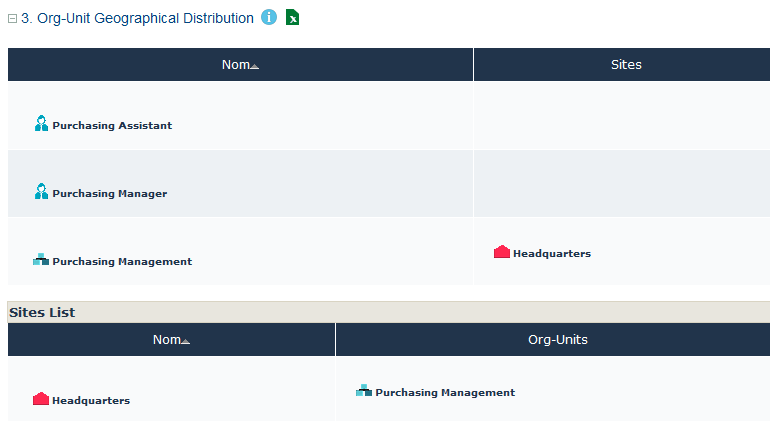Click the Purchasing Manager person icon

coord(41,192)
